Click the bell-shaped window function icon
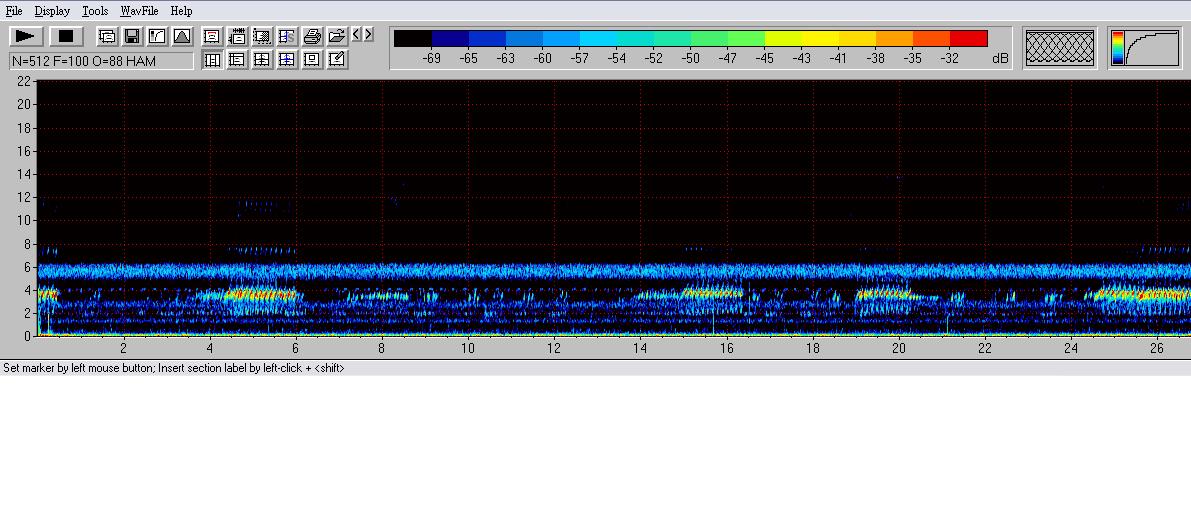The image size is (1191, 512). tap(182, 37)
